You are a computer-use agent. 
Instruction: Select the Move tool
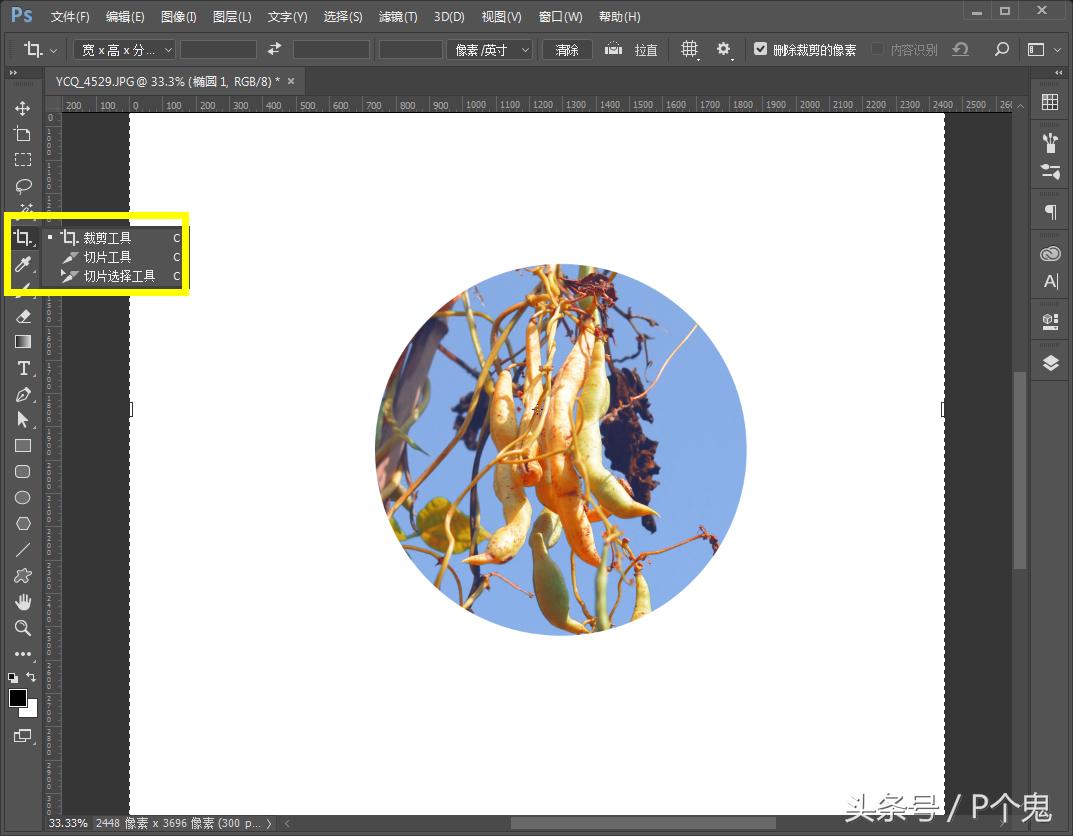(22, 108)
